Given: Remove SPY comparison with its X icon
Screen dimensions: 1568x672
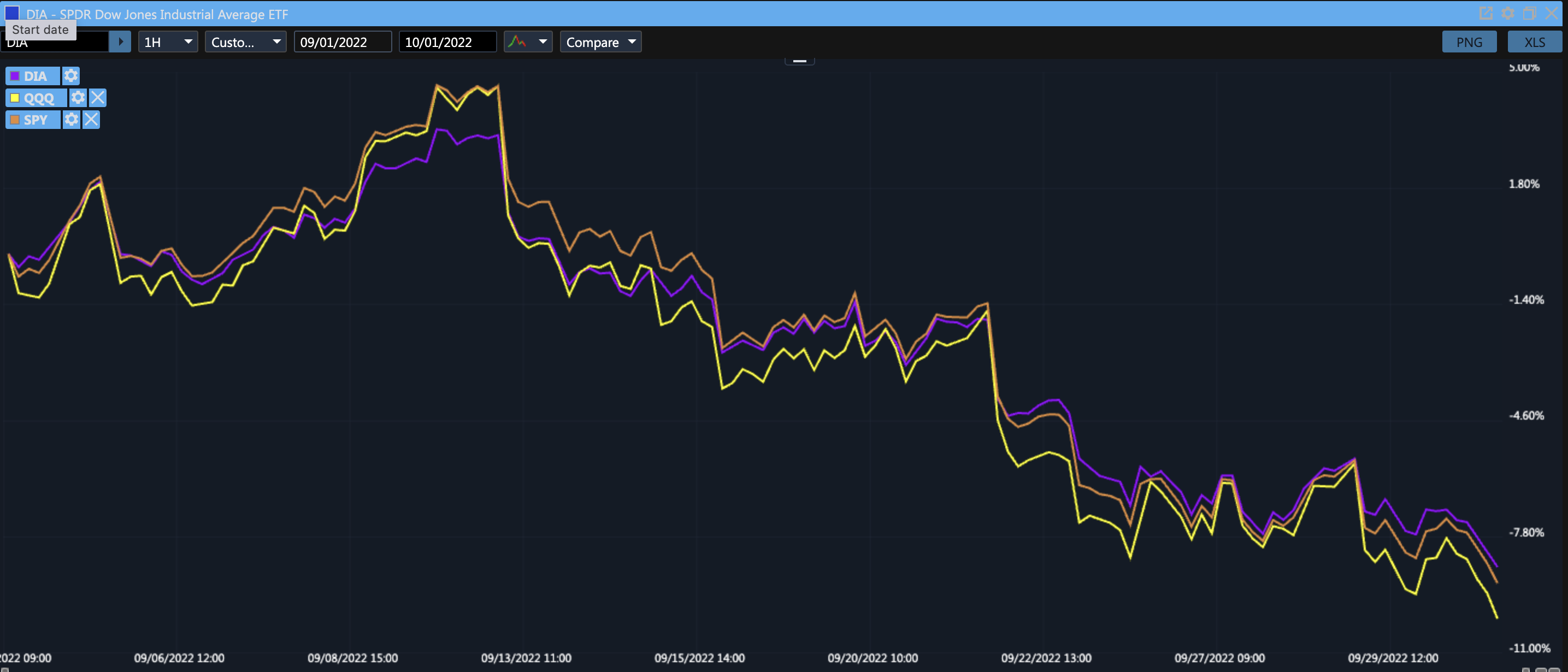Looking at the screenshot, I should click(x=91, y=120).
